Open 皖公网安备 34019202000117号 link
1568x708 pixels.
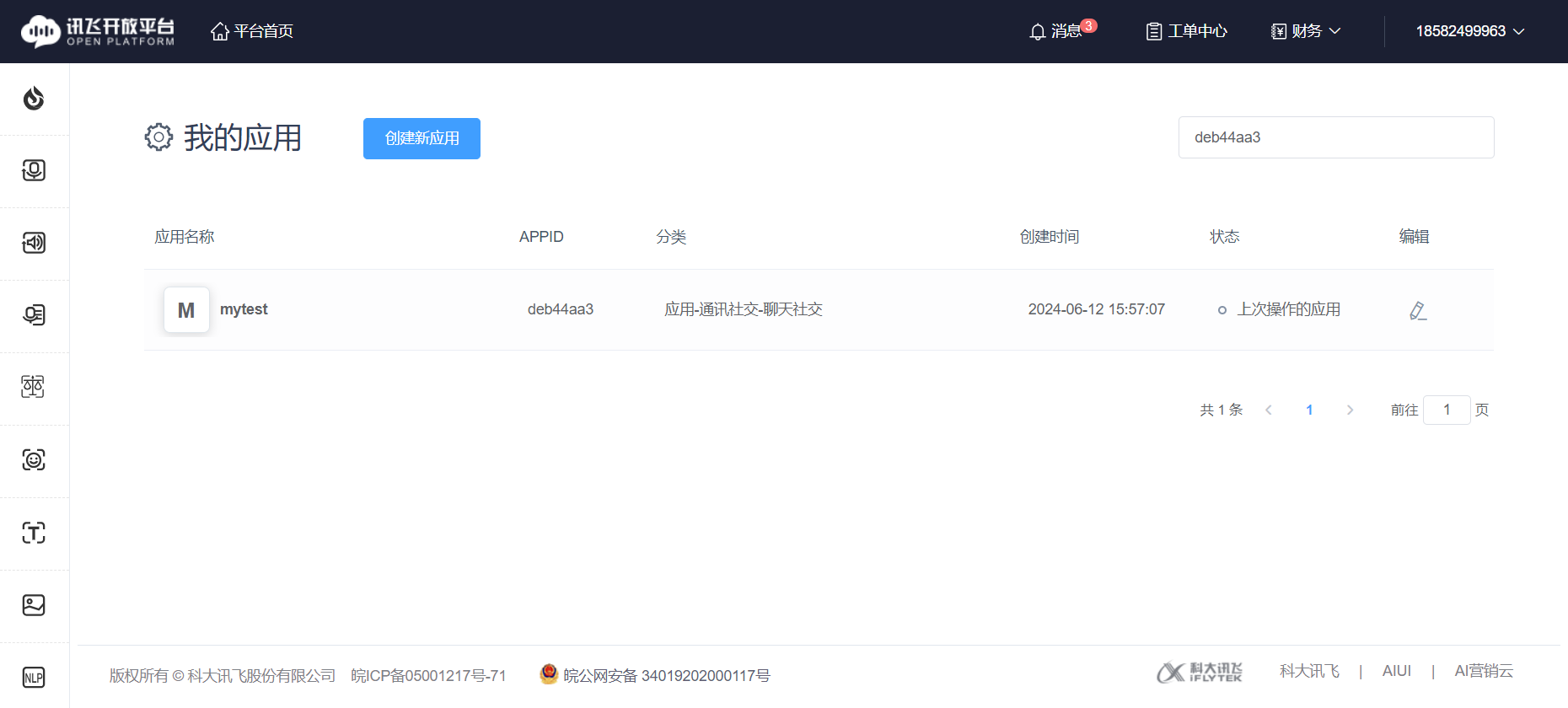[667, 676]
